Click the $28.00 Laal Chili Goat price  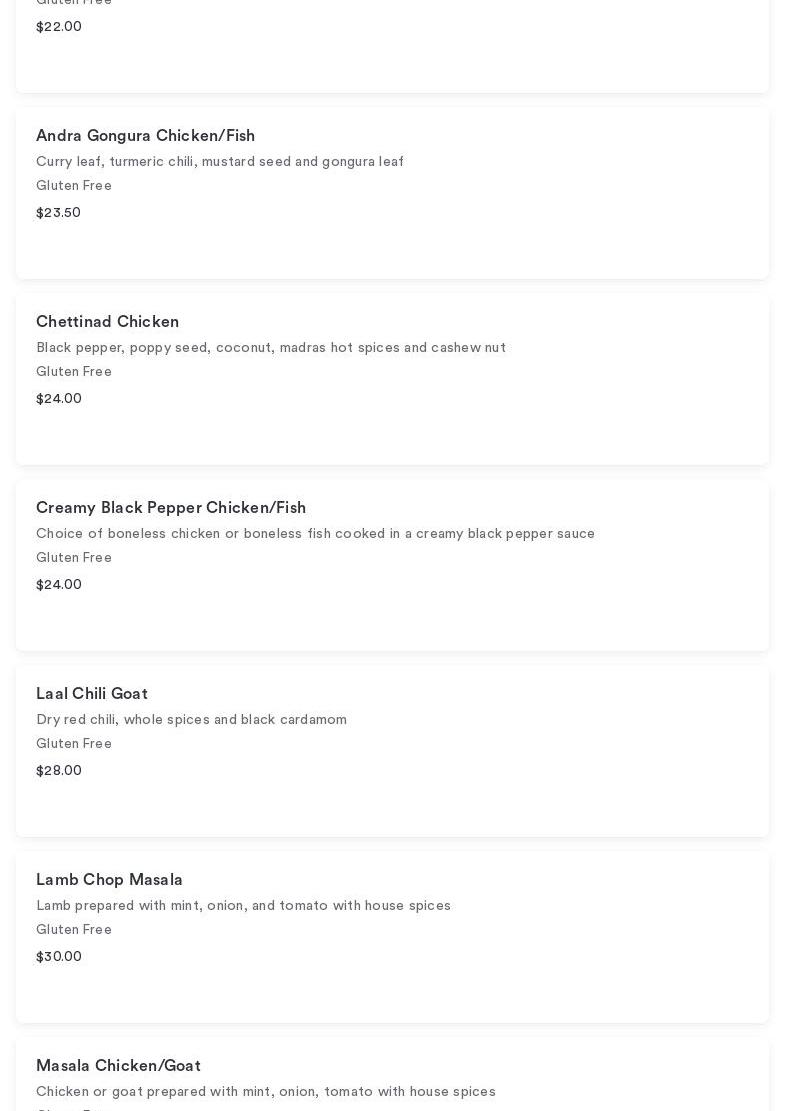59,771
